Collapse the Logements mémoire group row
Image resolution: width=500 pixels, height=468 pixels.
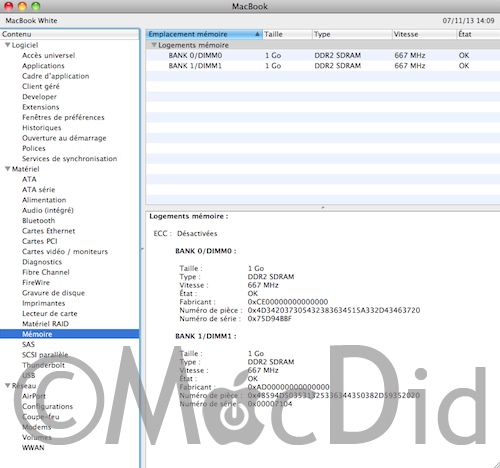[154, 45]
